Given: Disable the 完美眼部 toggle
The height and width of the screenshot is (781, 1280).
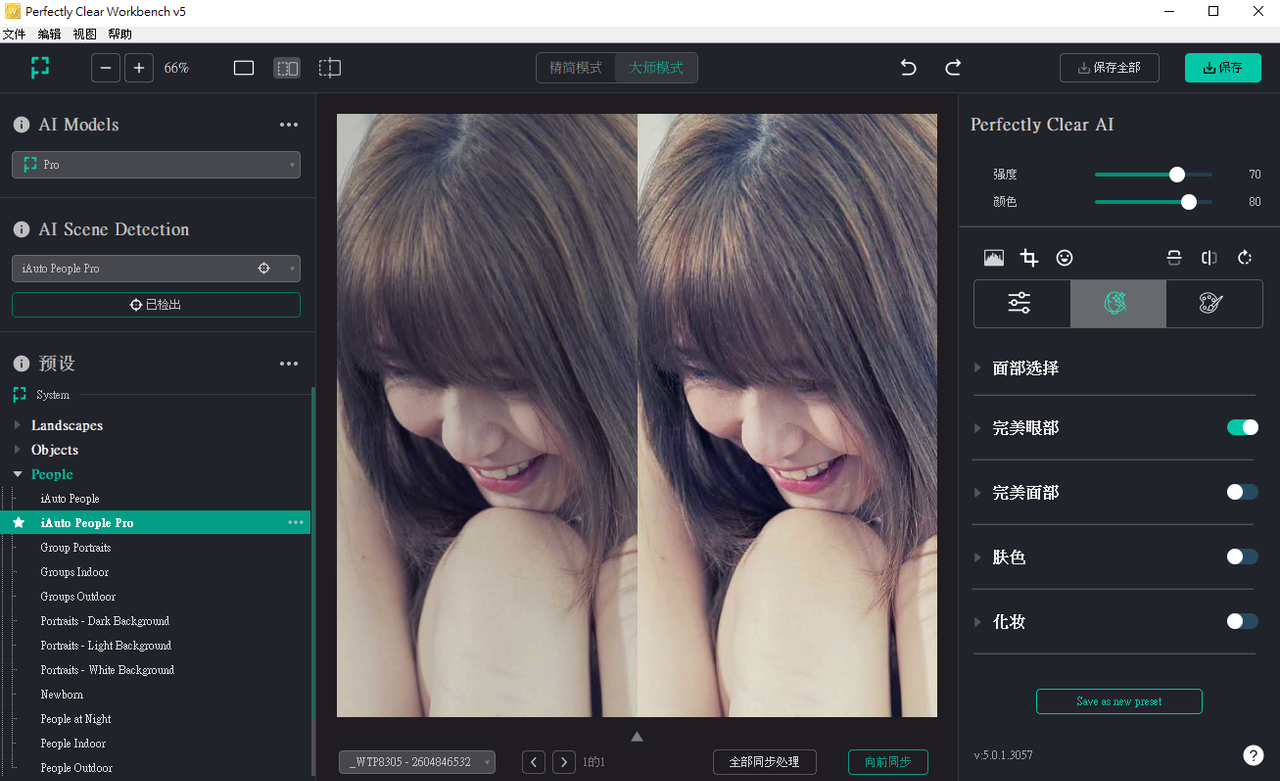Looking at the screenshot, I should tap(1242, 427).
